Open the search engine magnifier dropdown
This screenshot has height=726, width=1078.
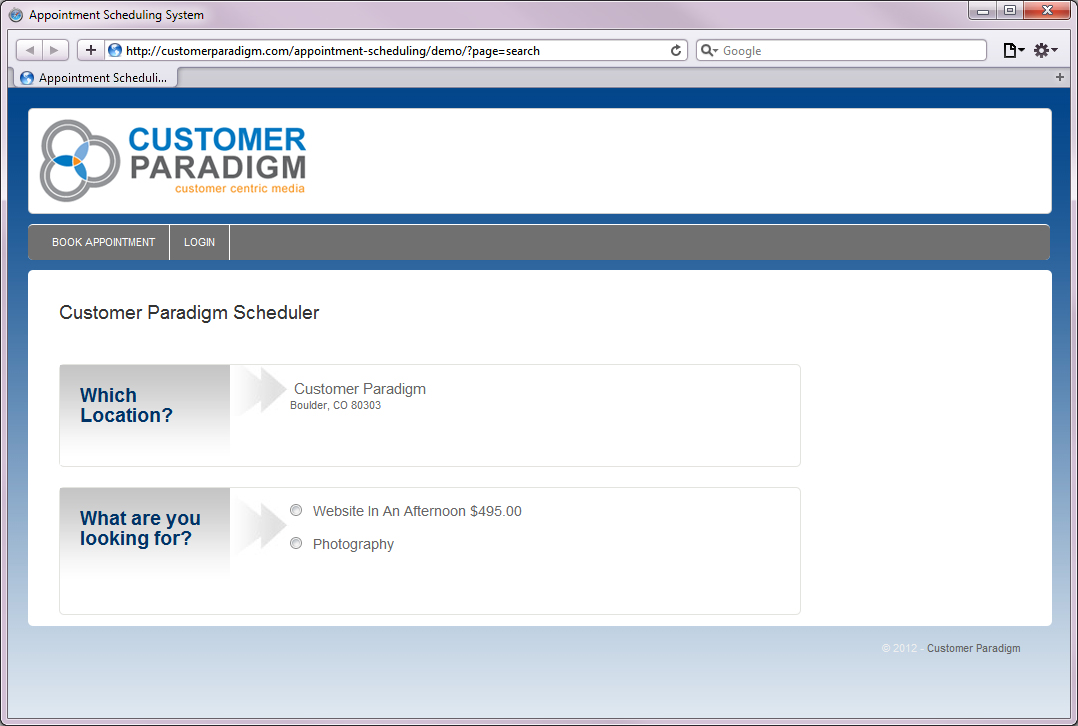(x=709, y=50)
